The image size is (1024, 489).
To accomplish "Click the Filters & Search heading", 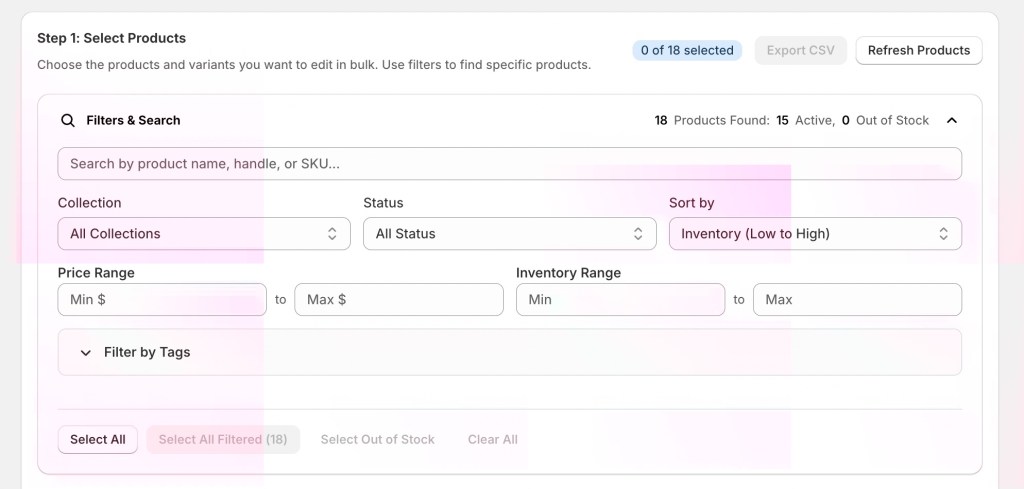I will pyautogui.click(x=133, y=120).
